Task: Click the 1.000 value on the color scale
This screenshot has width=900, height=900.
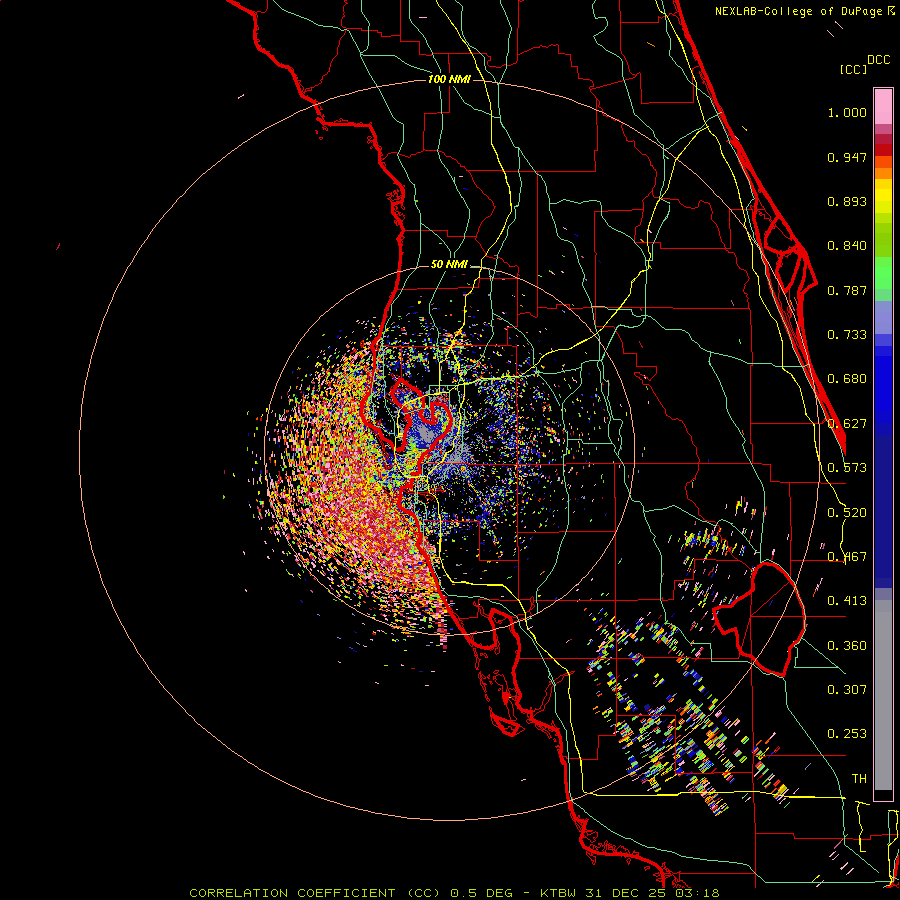Action: [x=847, y=112]
